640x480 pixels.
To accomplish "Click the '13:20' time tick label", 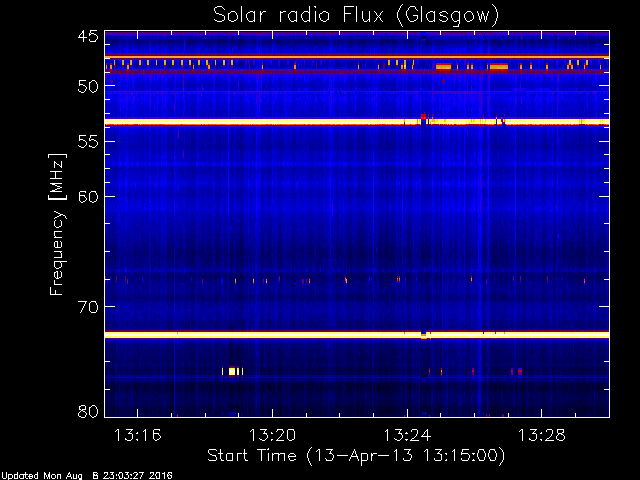I will click(272, 435).
